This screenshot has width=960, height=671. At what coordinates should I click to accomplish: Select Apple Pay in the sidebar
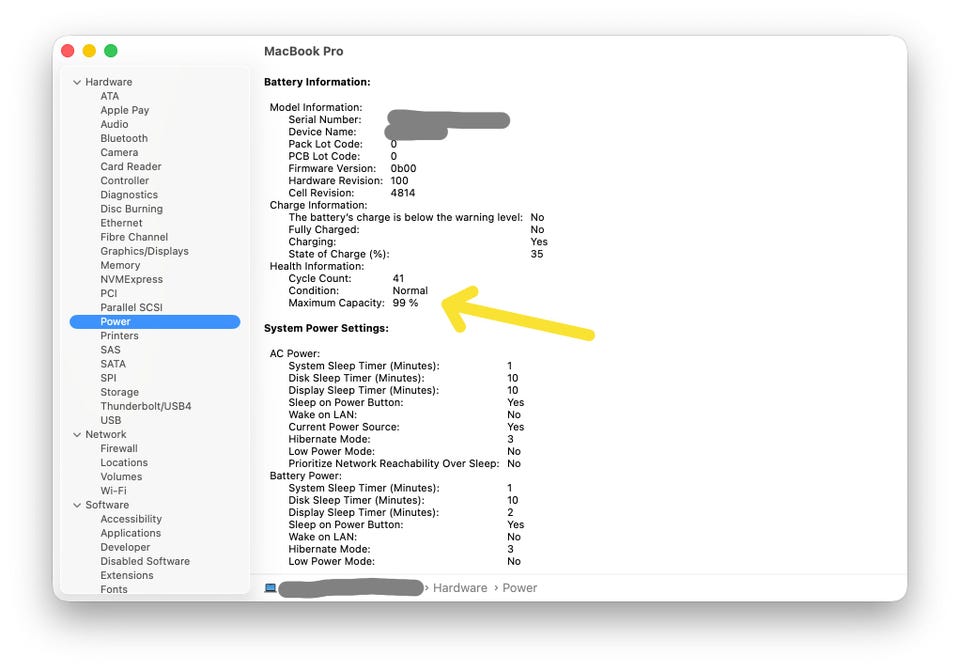click(x=125, y=110)
